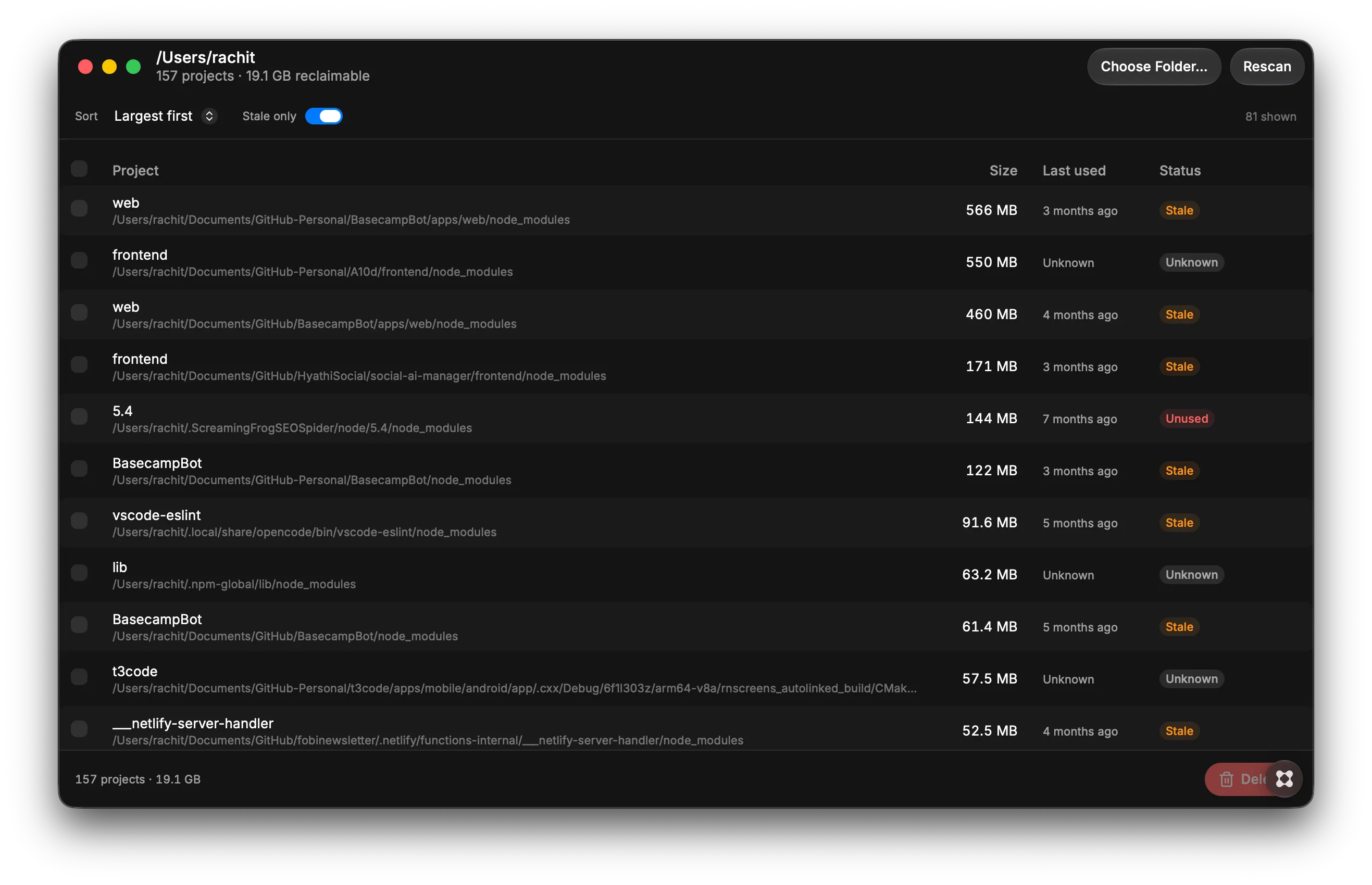Click the Unknown badge on the lib row
The height and width of the screenshot is (885, 1372).
(x=1191, y=575)
